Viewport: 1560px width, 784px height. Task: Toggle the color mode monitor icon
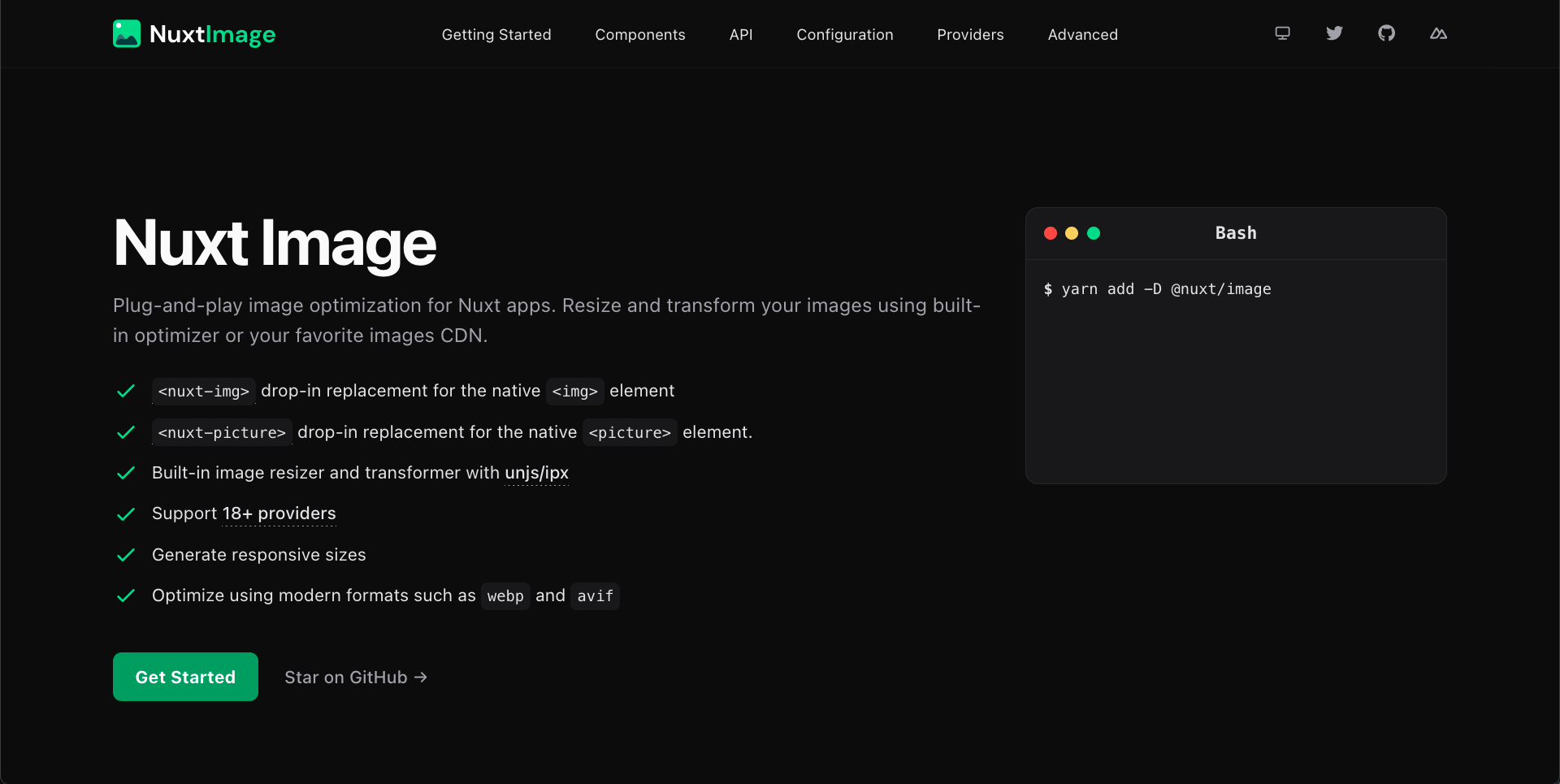(1282, 33)
